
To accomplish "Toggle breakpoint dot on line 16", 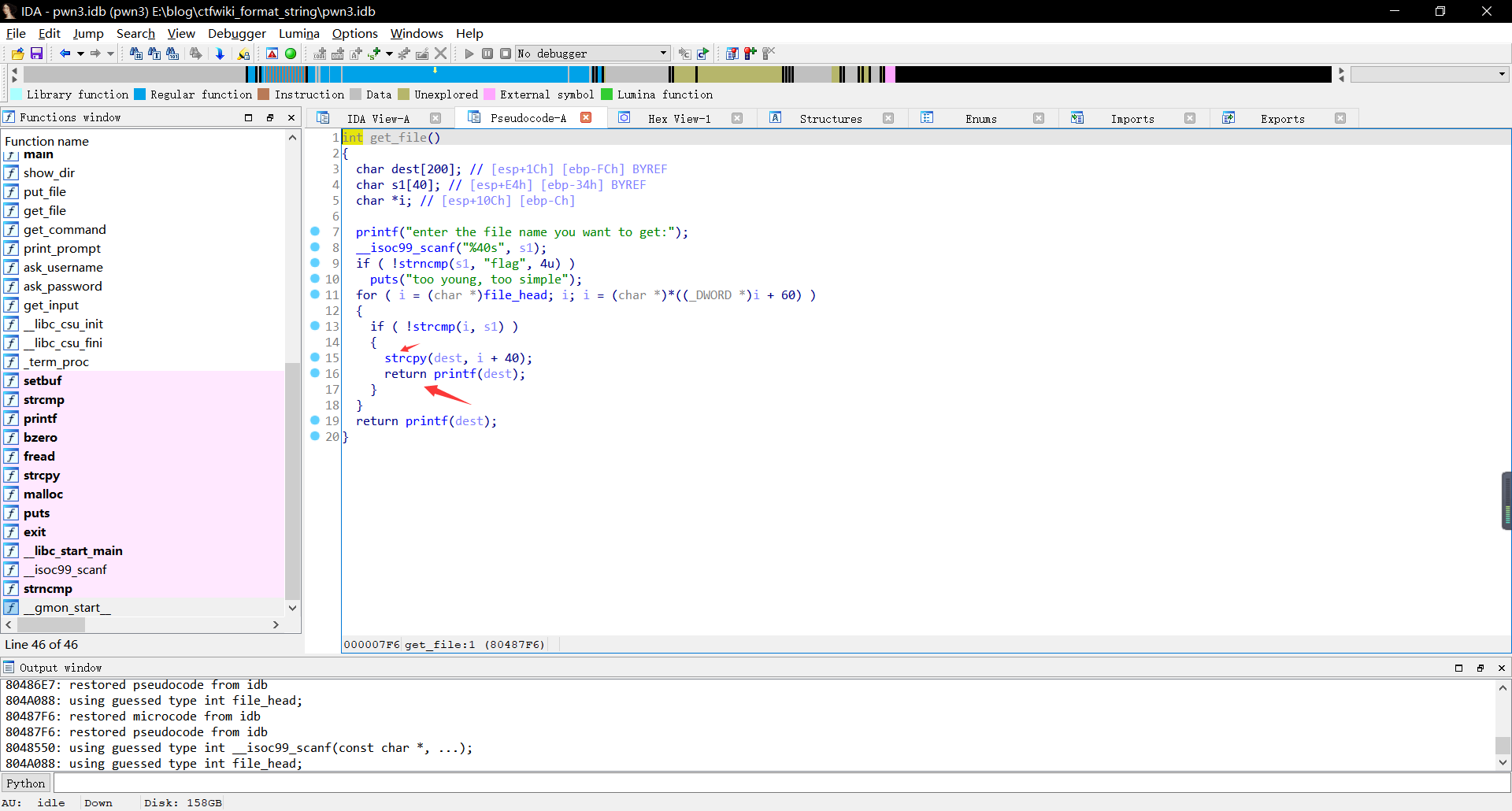I will point(315,373).
